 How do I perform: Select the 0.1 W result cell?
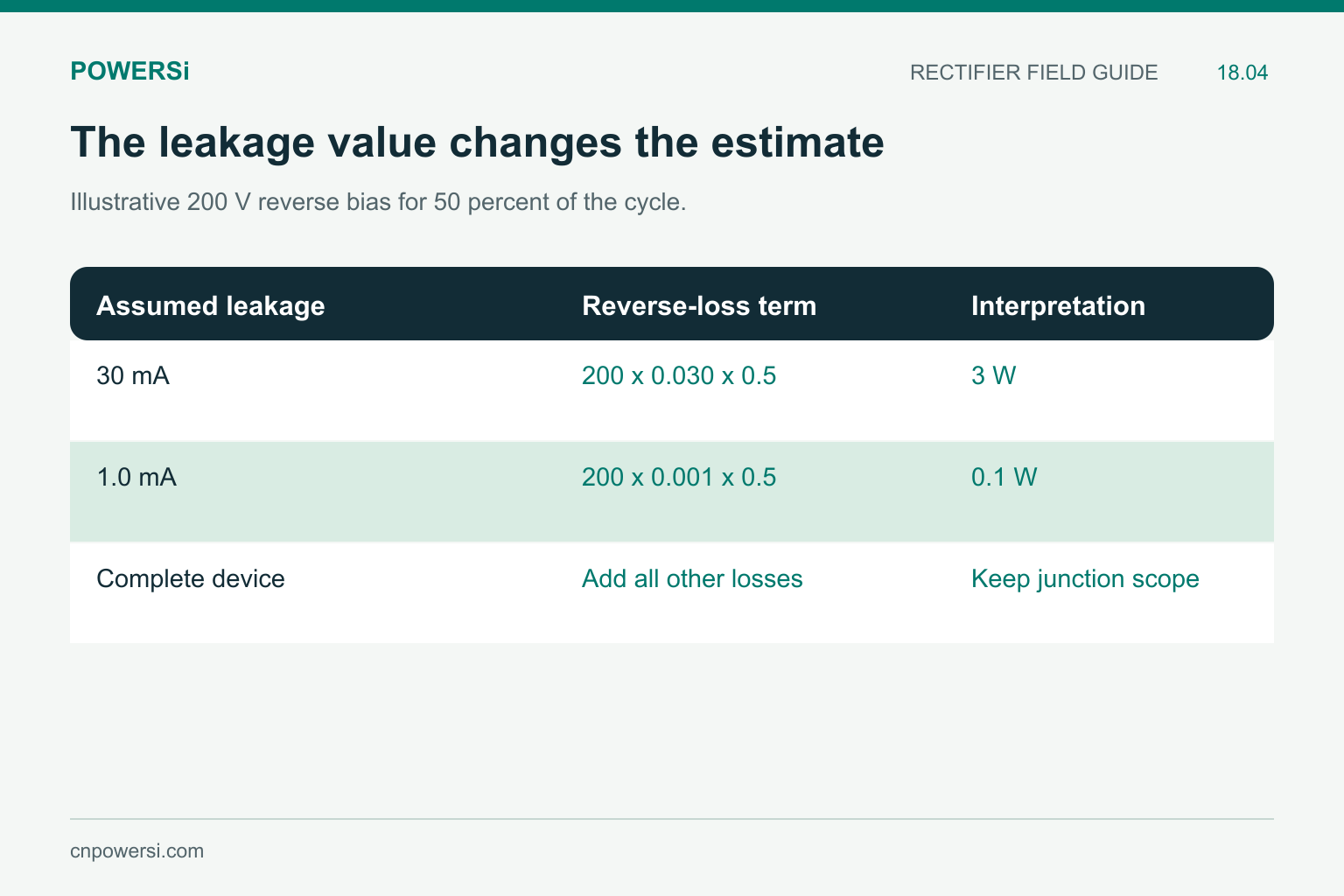pyautogui.click(x=1004, y=478)
